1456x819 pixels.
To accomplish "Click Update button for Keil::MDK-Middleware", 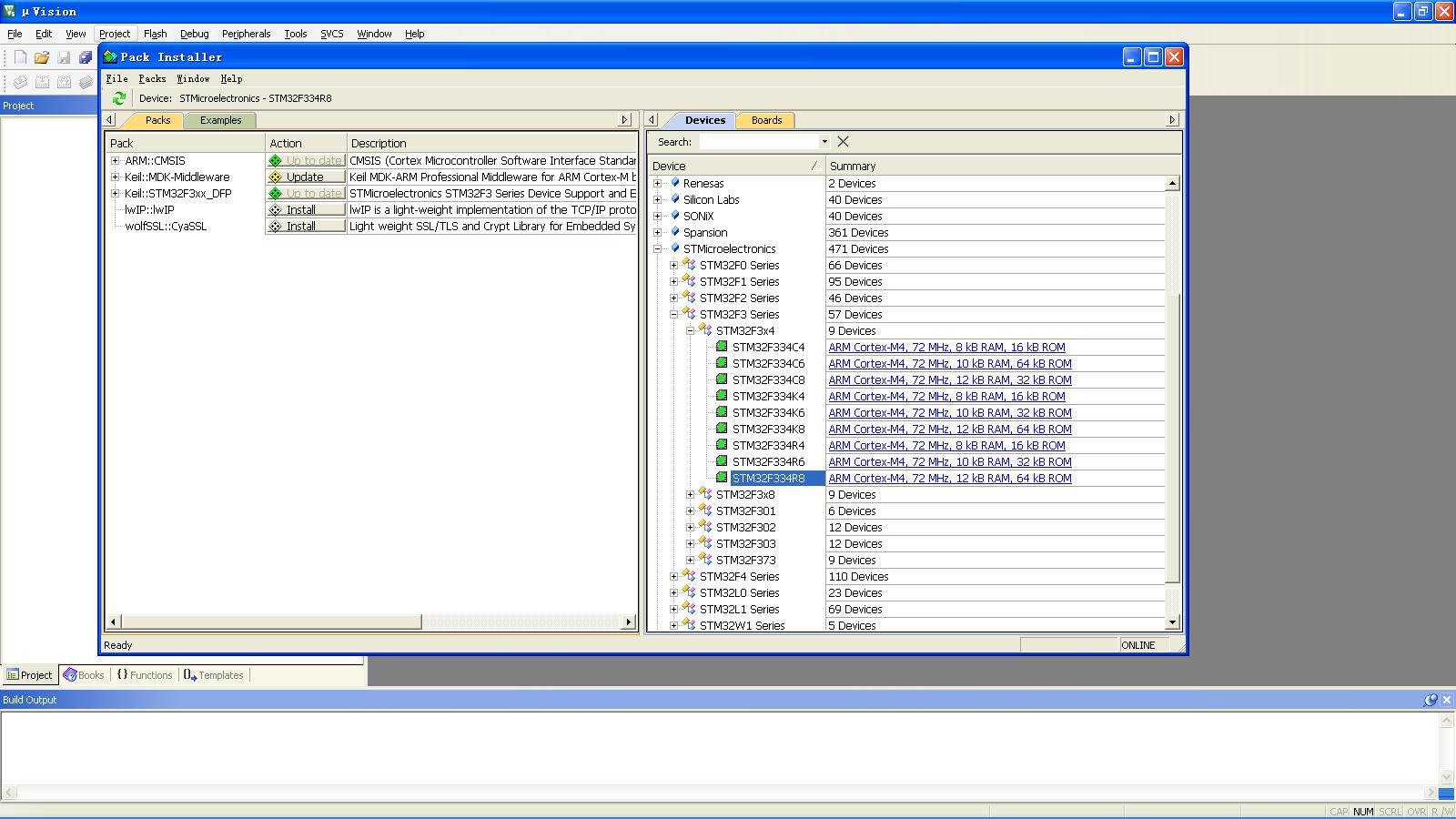I will tap(306, 177).
